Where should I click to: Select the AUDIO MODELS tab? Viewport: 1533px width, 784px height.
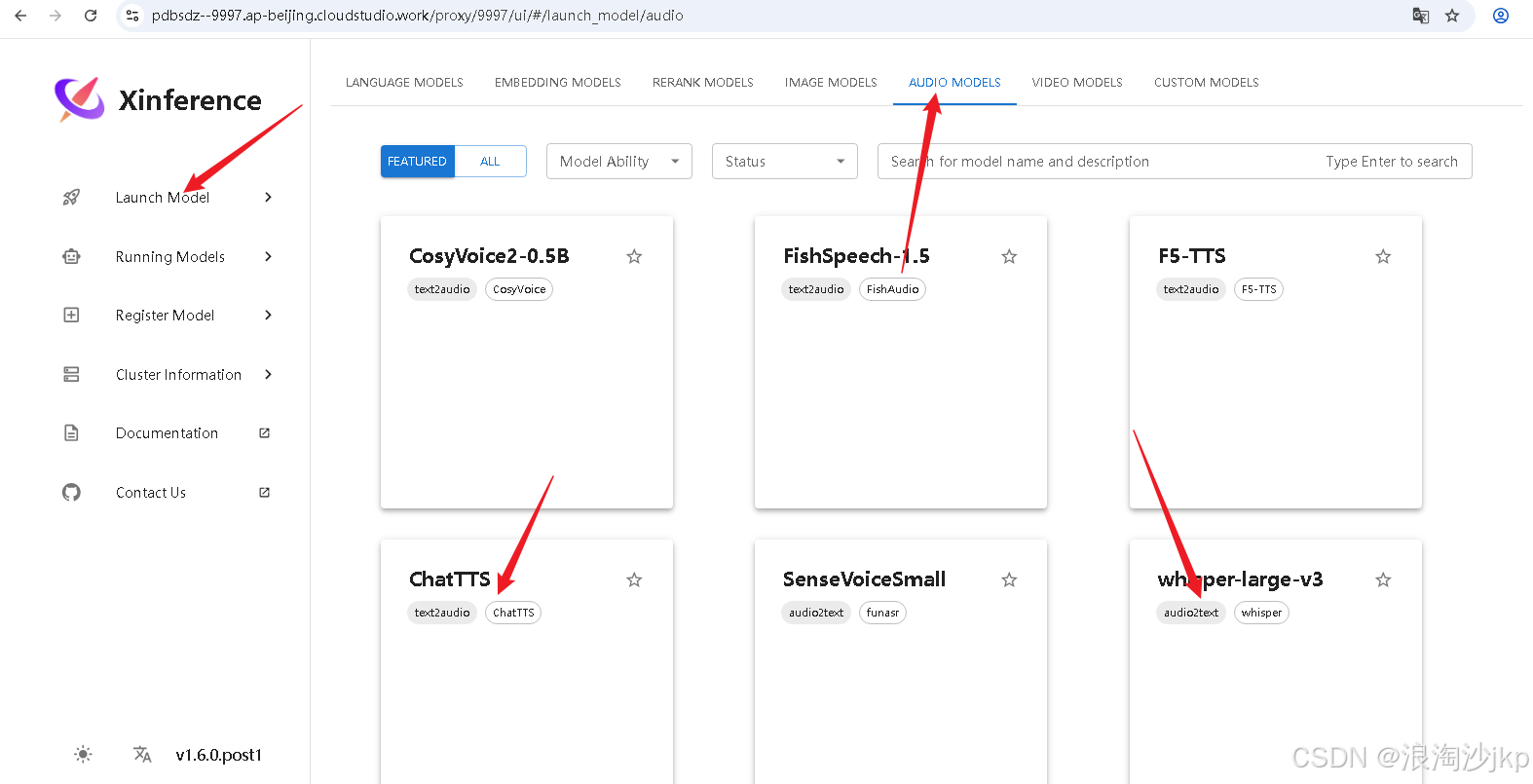[x=954, y=82]
